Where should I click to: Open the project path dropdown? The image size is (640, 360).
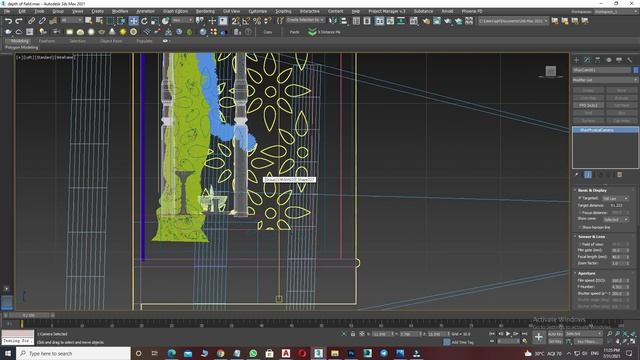[513, 21]
